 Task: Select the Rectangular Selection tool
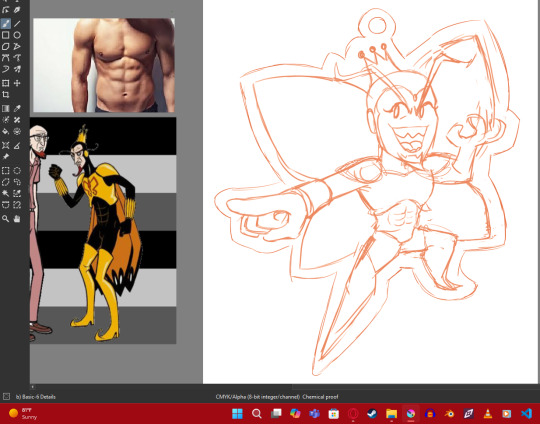tap(6, 170)
